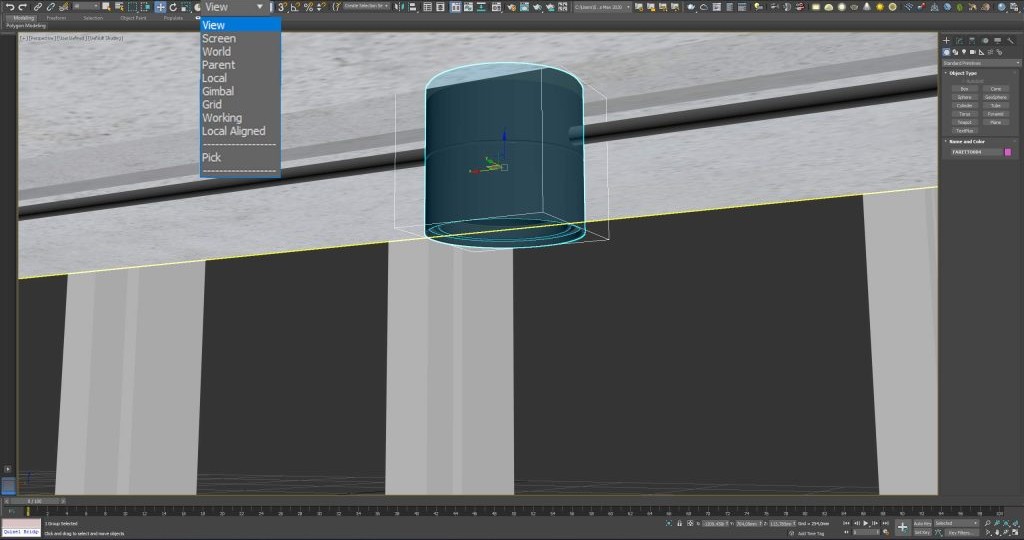Open the Polygon Modeling panel dropdown
The image size is (1024, 540).
tap(26, 25)
